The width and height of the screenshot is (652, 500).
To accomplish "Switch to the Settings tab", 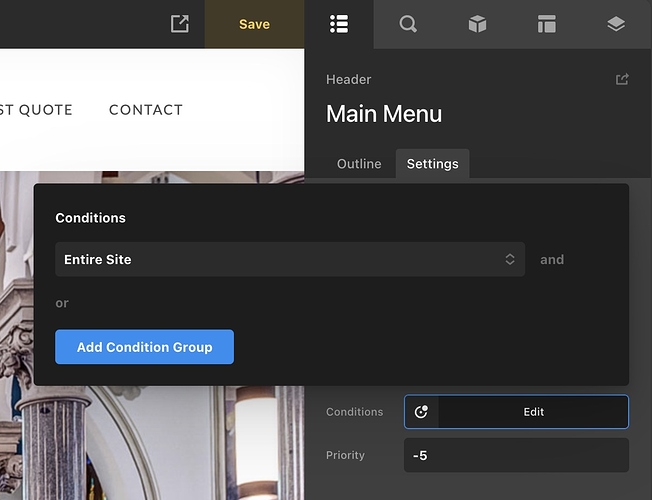I will (x=432, y=164).
